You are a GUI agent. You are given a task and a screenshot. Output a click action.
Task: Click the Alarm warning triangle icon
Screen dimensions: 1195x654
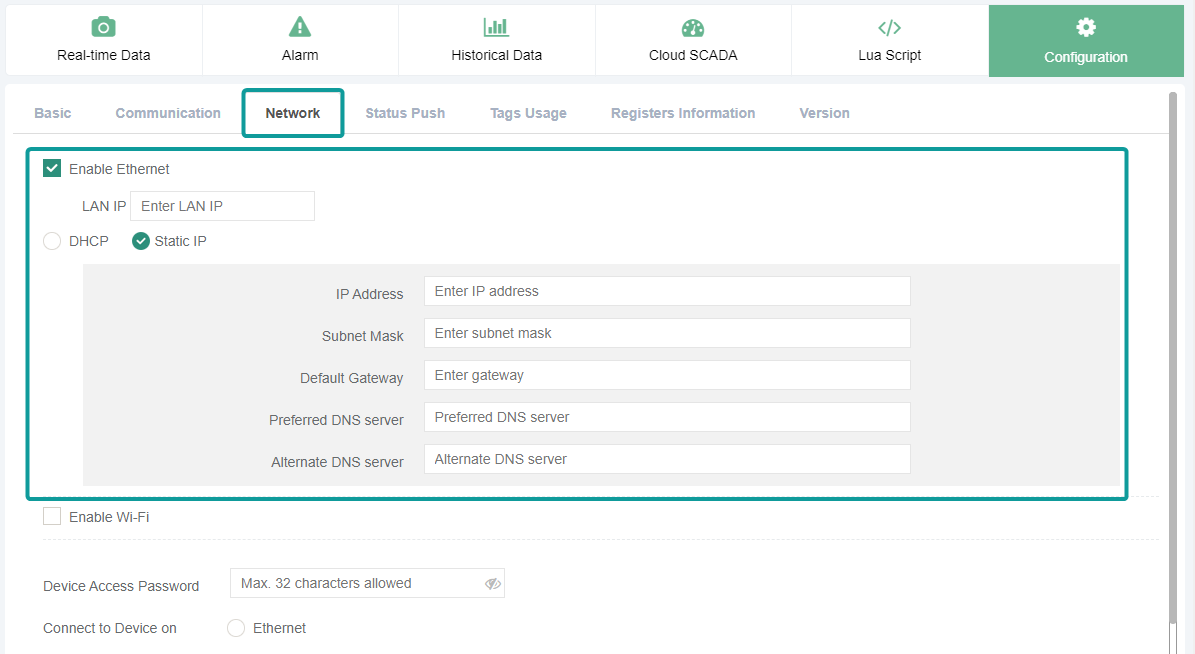click(x=300, y=28)
